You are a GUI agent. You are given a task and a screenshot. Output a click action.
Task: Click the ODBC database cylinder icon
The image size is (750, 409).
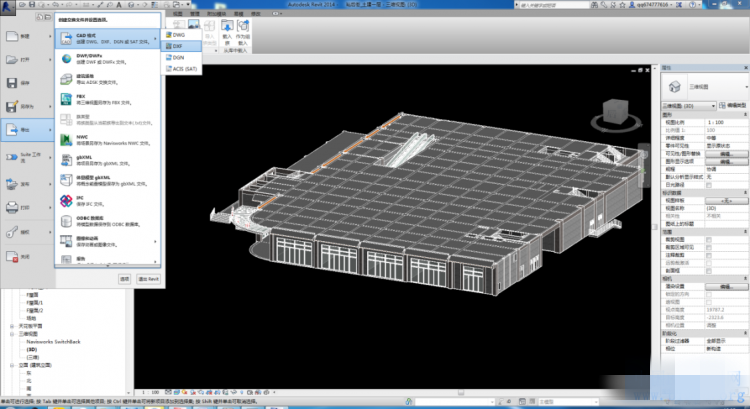pyautogui.click(x=66, y=221)
